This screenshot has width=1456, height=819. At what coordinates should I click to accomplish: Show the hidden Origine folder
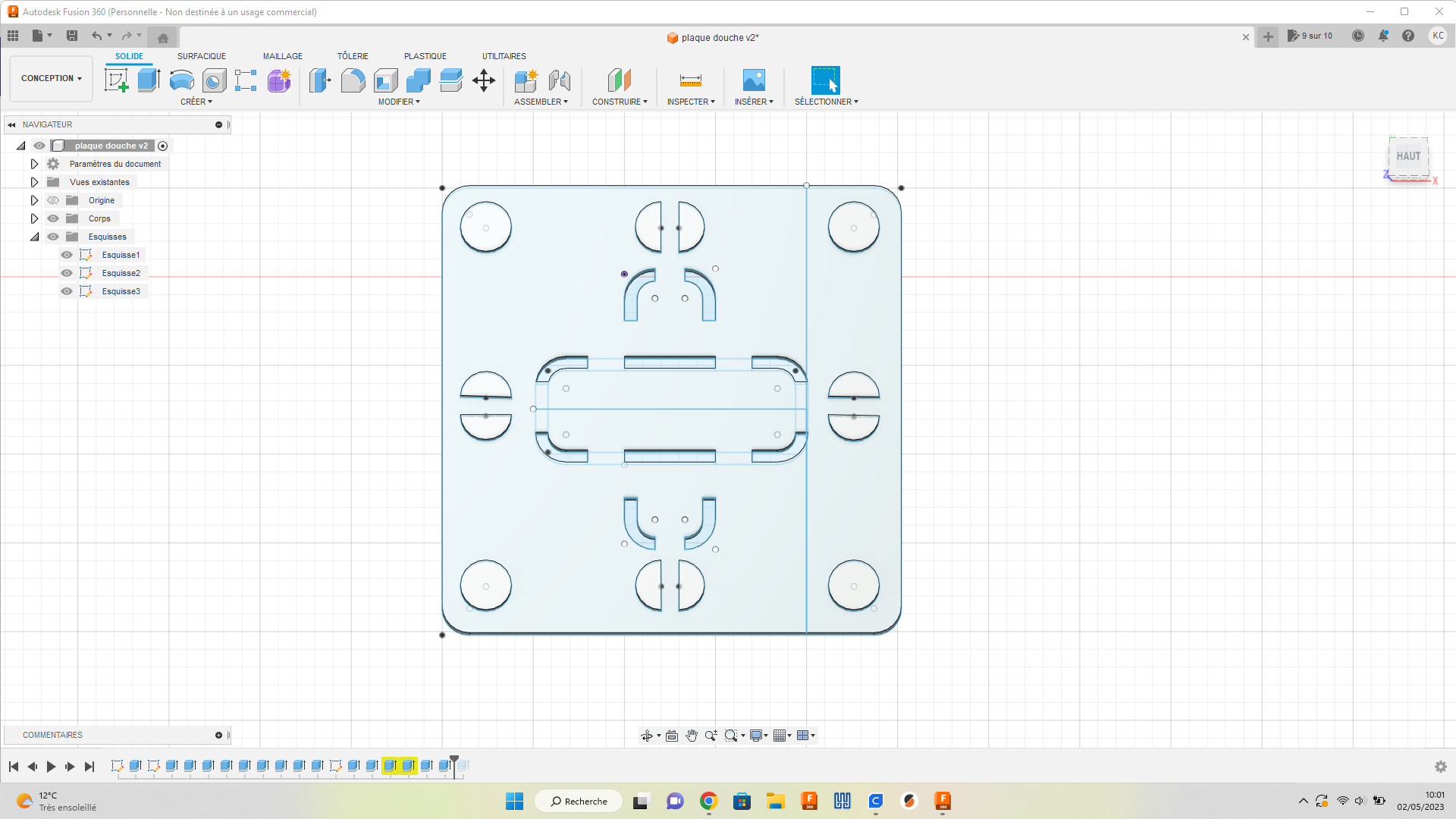[x=53, y=200]
